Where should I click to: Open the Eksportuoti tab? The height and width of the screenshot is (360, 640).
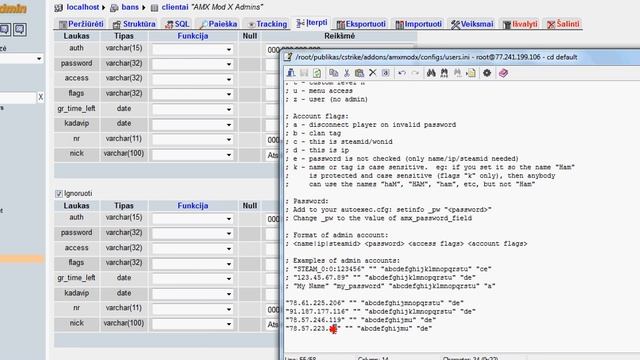coord(361,24)
